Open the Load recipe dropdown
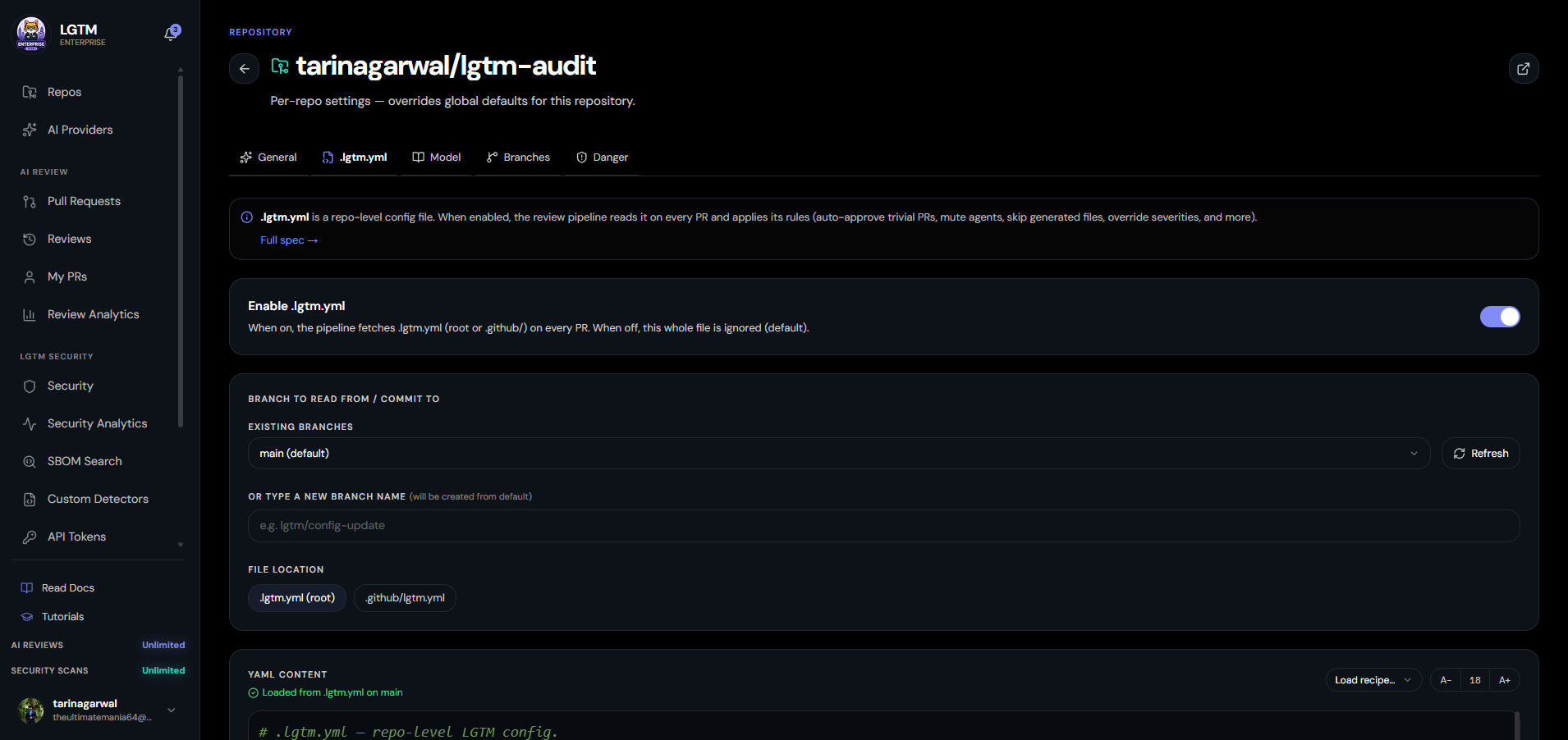The image size is (1568, 740). (x=1373, y=680)
